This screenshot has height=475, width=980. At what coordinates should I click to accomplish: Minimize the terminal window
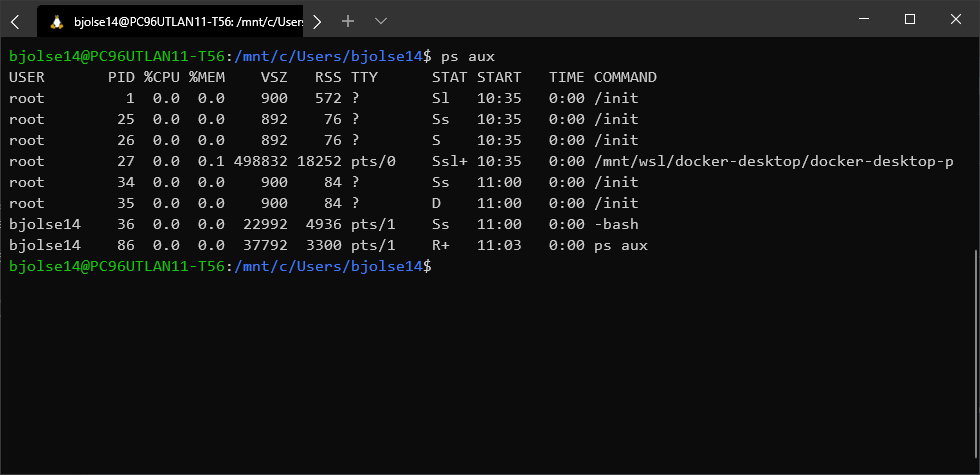pyautogui.click(x=864, y=19)
